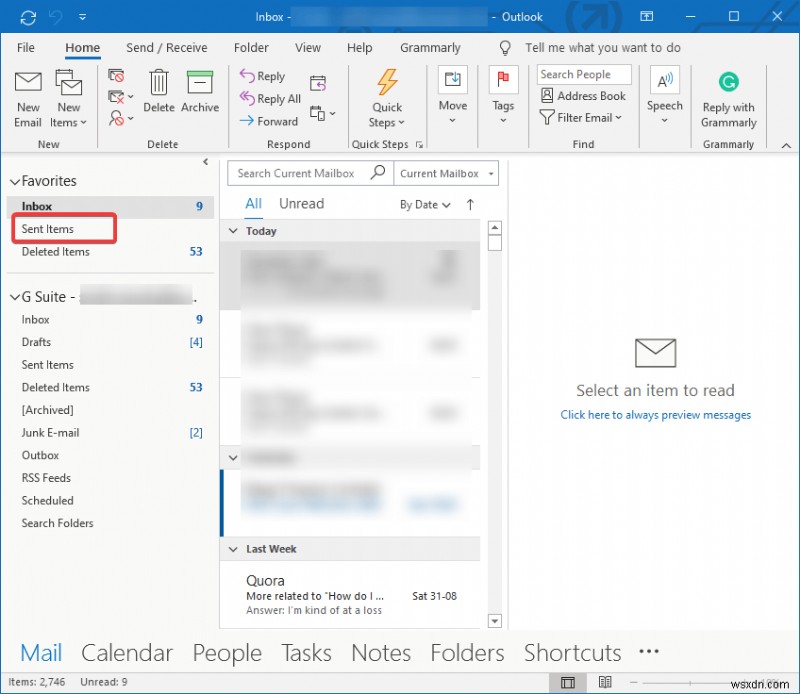Delete the selected email
Screen dimensions: 800x694
pyautogui.click(x=158, y=90)
